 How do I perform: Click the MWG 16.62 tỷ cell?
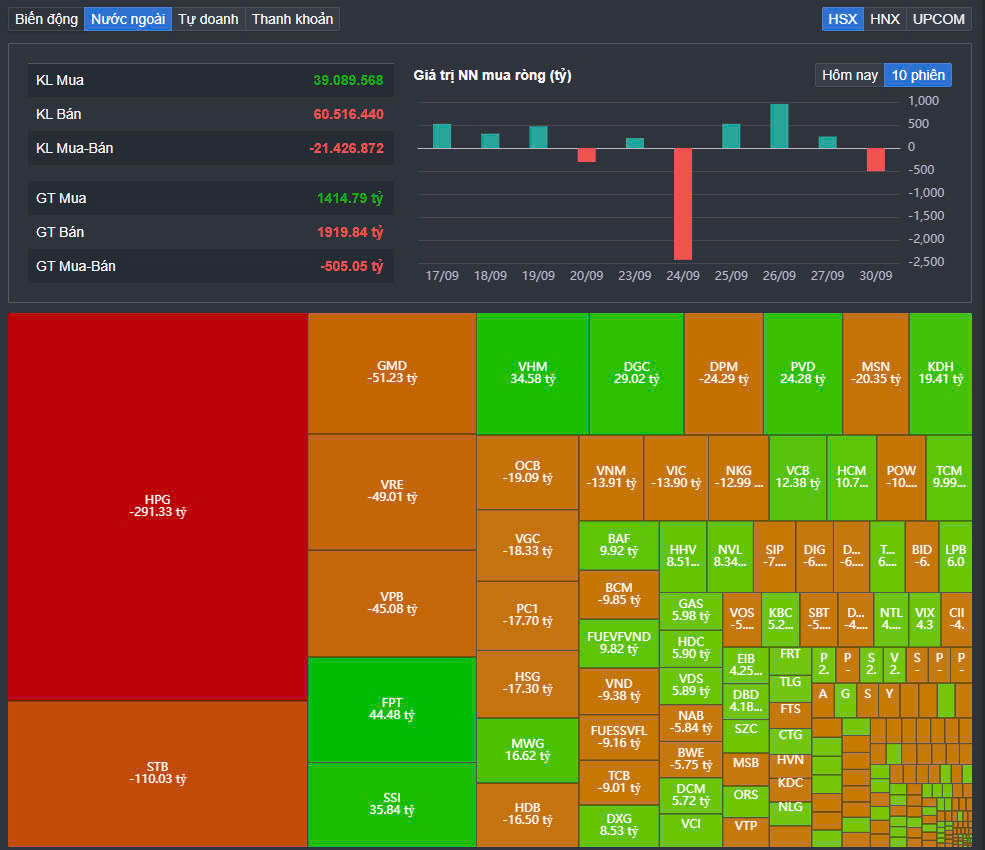528,750
